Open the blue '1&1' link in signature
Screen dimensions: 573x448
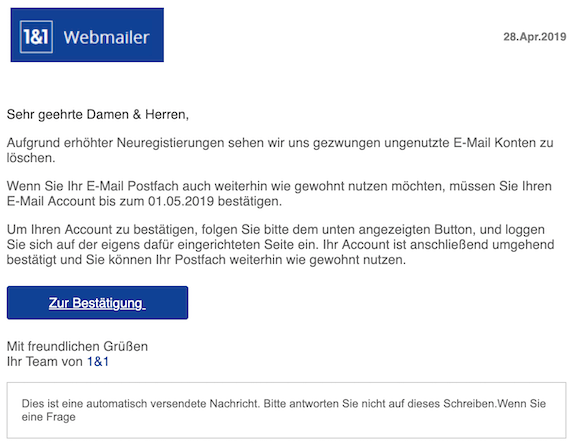(x=98, y=361)
